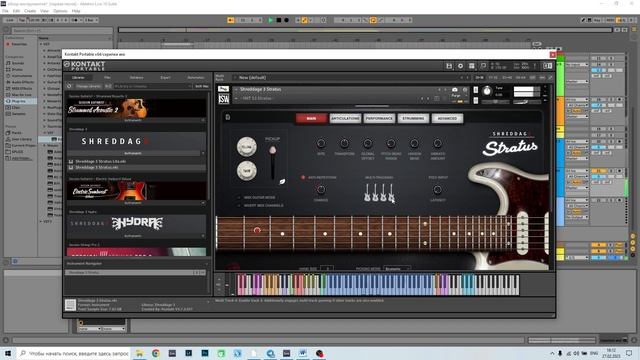Toggle Invert MIDI Channels checkbox
This screenshot has width=640, height=360.
239,205
